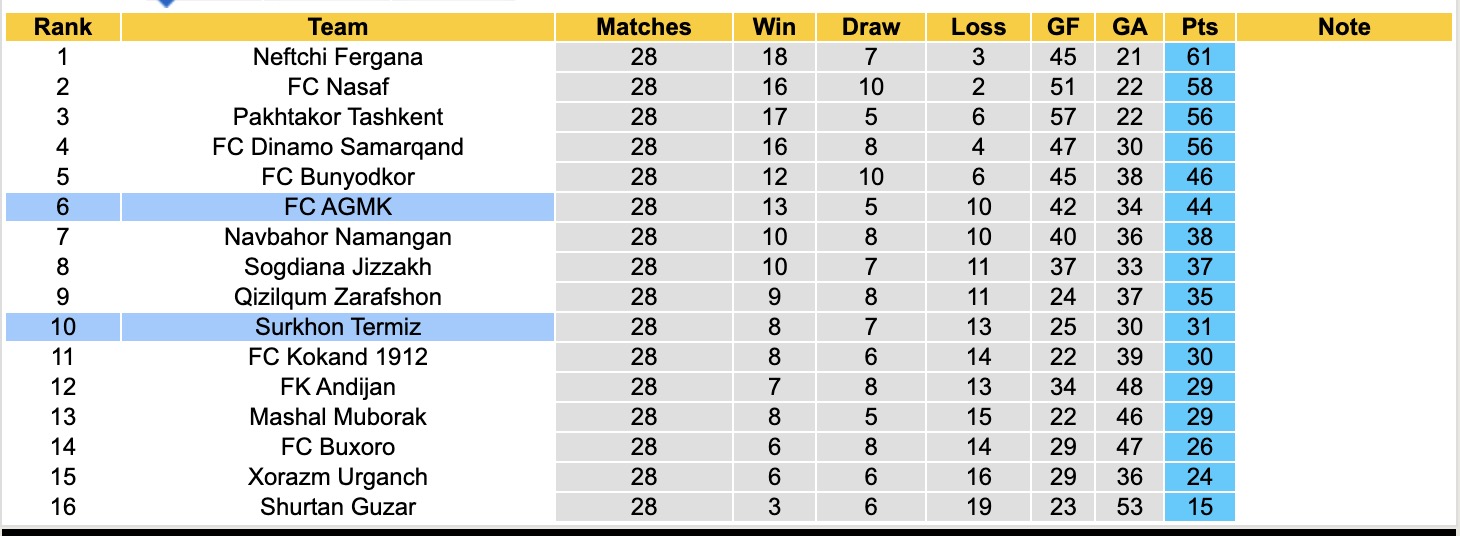Open the Pakhtakor Tashkent team entry
Viewport: 1460px width, 536px height.
coord(338,117)
